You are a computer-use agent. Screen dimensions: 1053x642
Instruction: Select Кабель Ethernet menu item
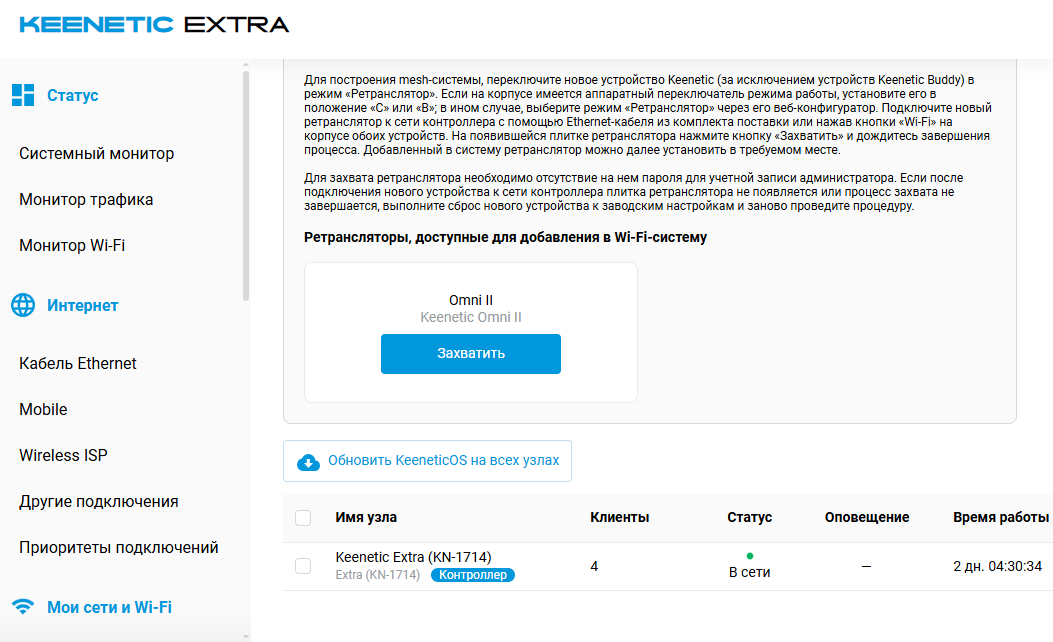point(78,363)
